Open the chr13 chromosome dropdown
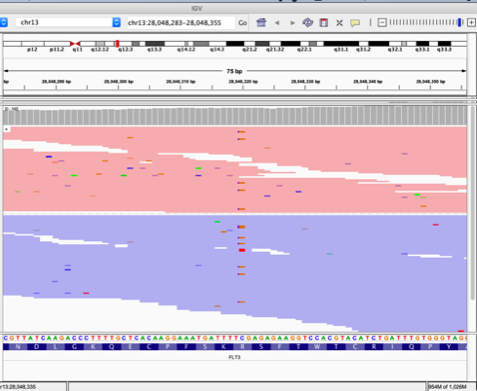 click(68, 22)
